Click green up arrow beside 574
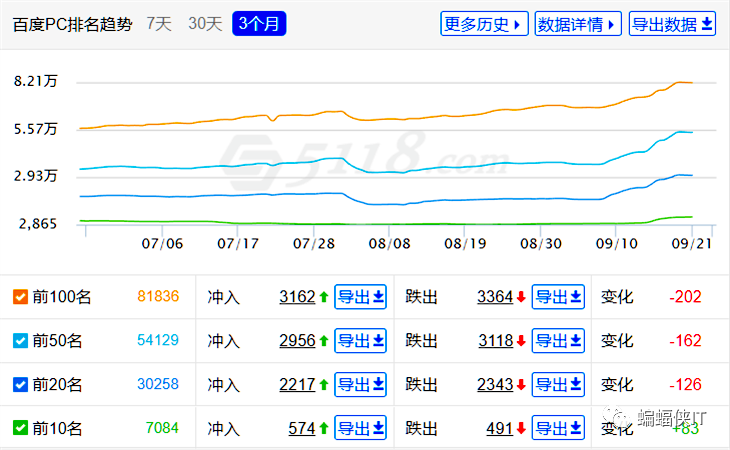This screenshot has width=730, height=450. pos(324,428)
